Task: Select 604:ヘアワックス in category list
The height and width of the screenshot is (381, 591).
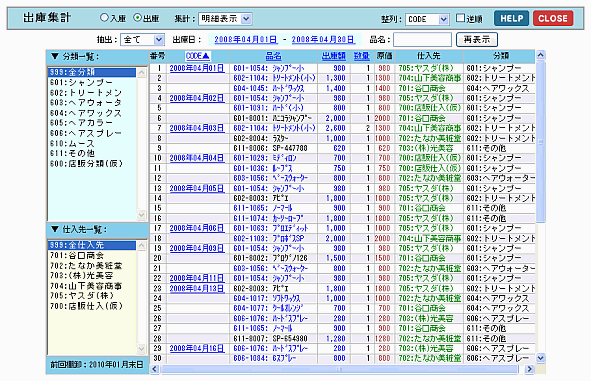Action: [x=92, y=113]
